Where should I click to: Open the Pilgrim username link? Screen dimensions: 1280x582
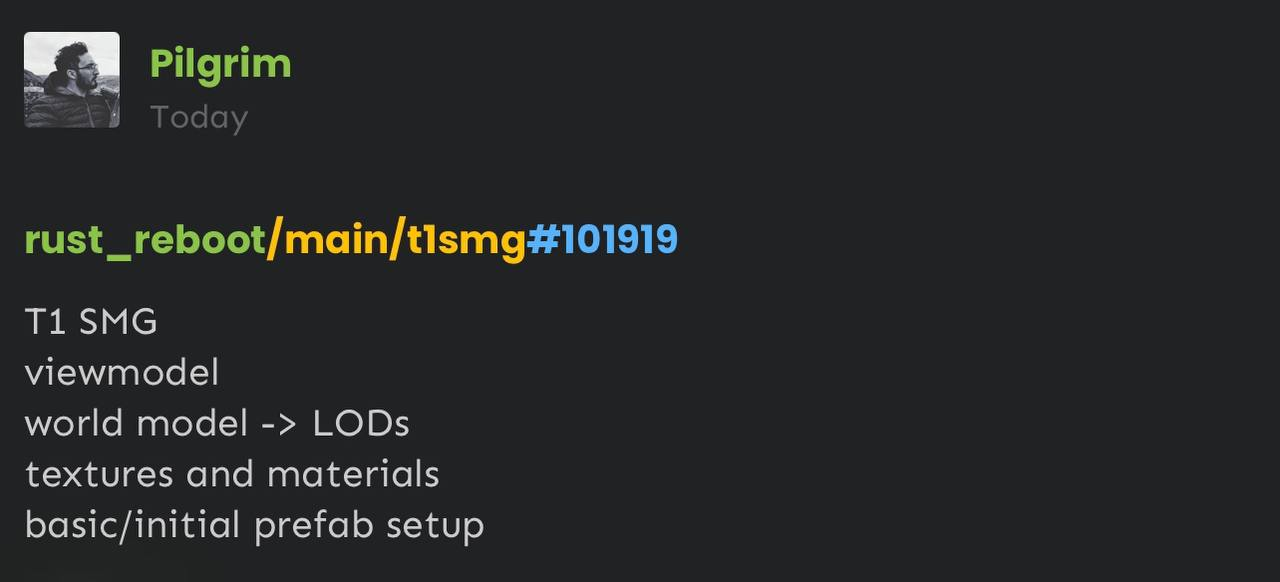tap(220, 64)
